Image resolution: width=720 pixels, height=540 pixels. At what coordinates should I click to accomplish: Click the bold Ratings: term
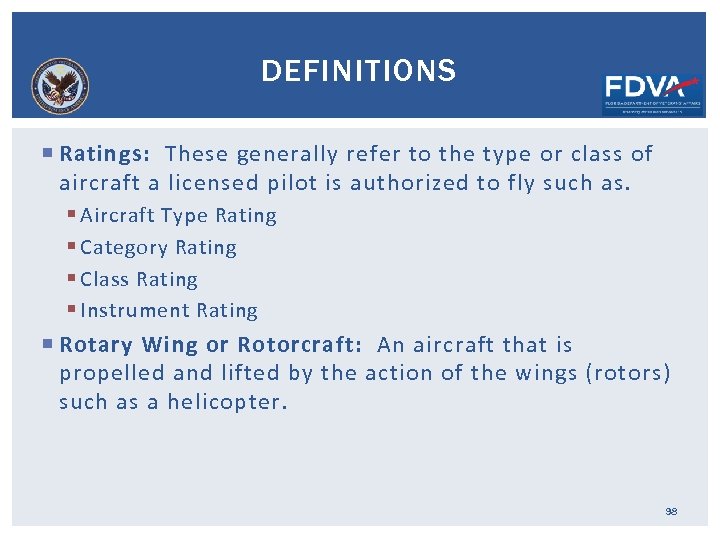105,154
